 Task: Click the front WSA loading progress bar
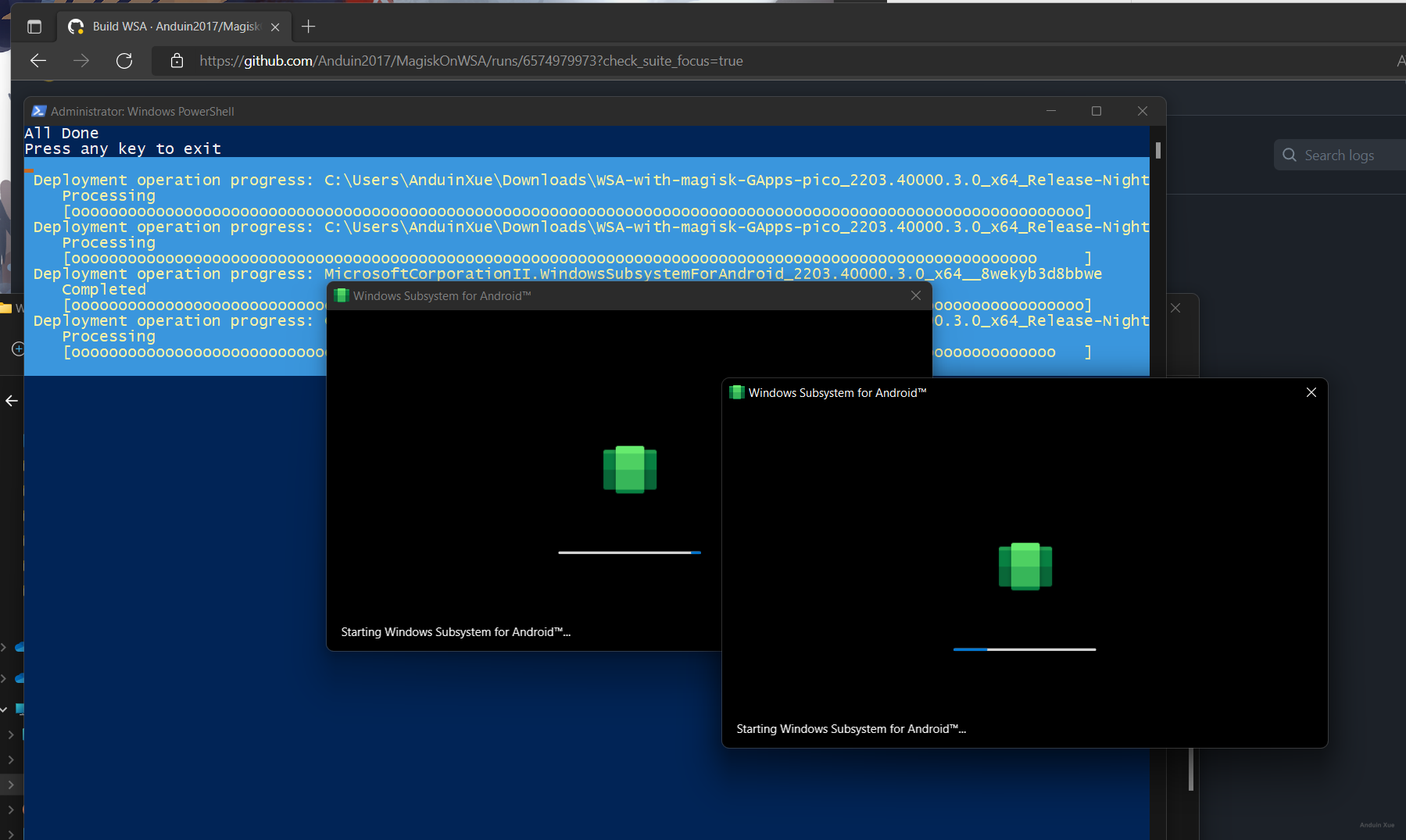tap(1025, 649)
